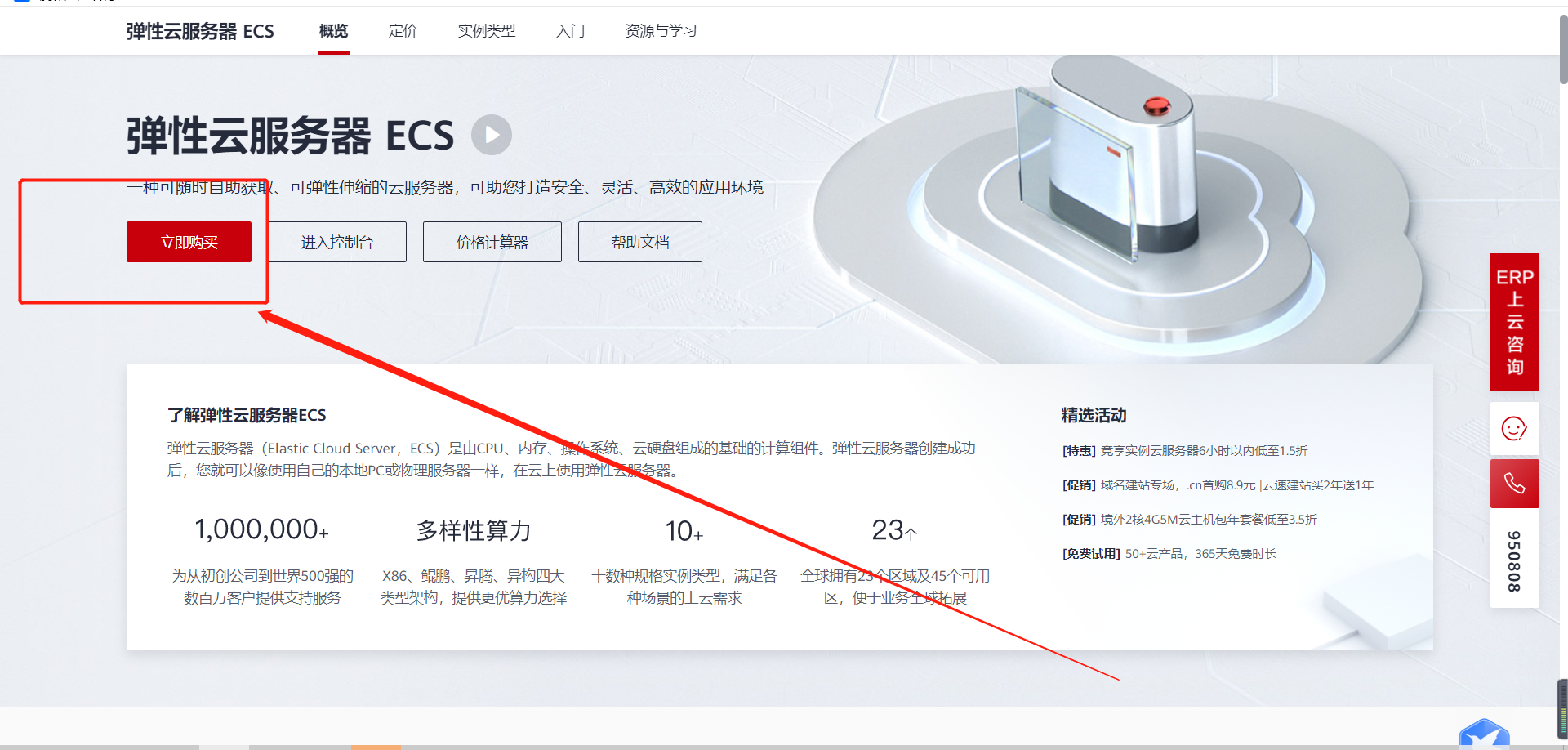Select the 入门 tab

pyautogui.click(x=570, y=31)
